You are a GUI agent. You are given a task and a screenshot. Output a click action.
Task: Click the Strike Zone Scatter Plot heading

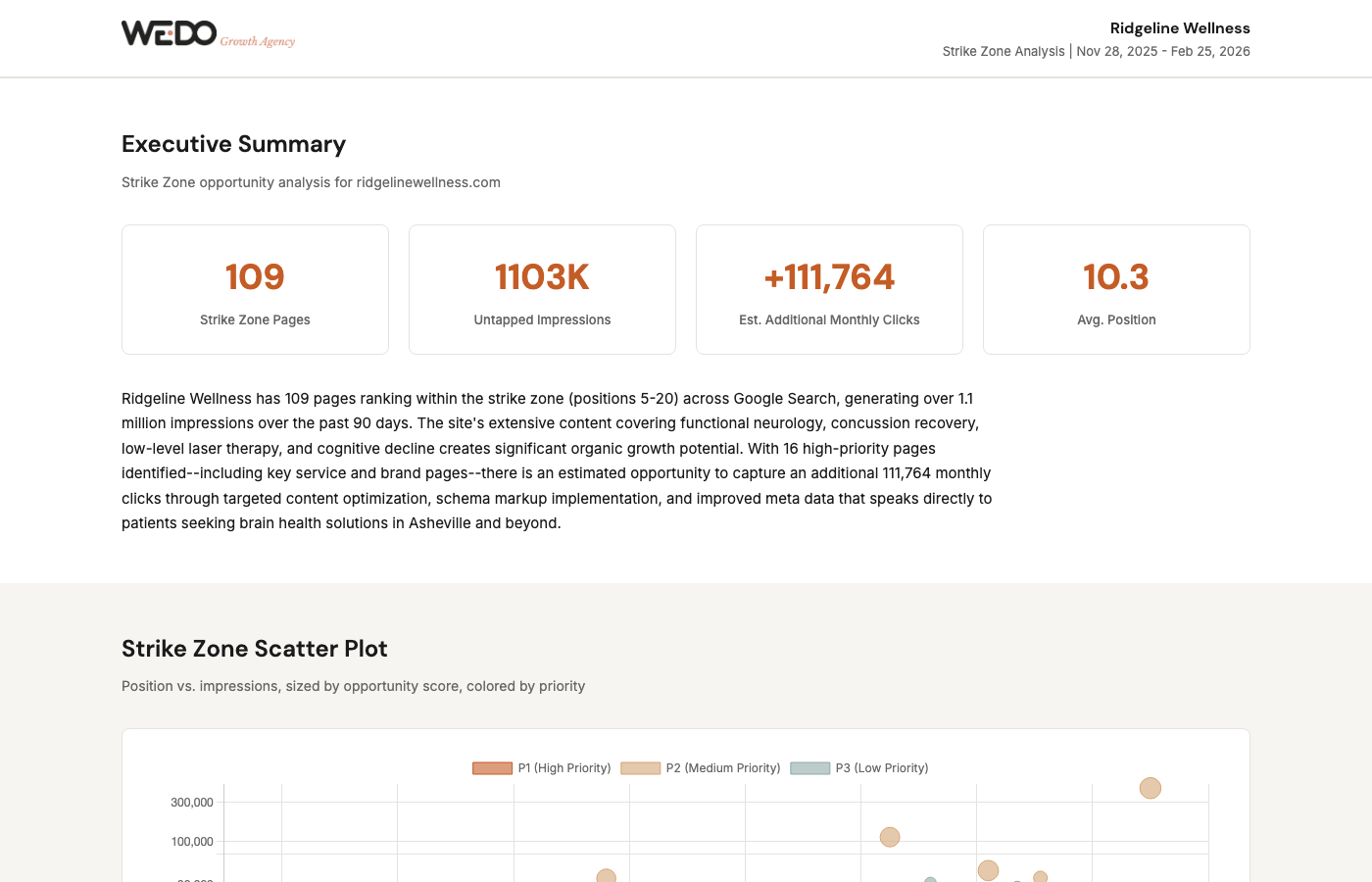click(254, 649)
